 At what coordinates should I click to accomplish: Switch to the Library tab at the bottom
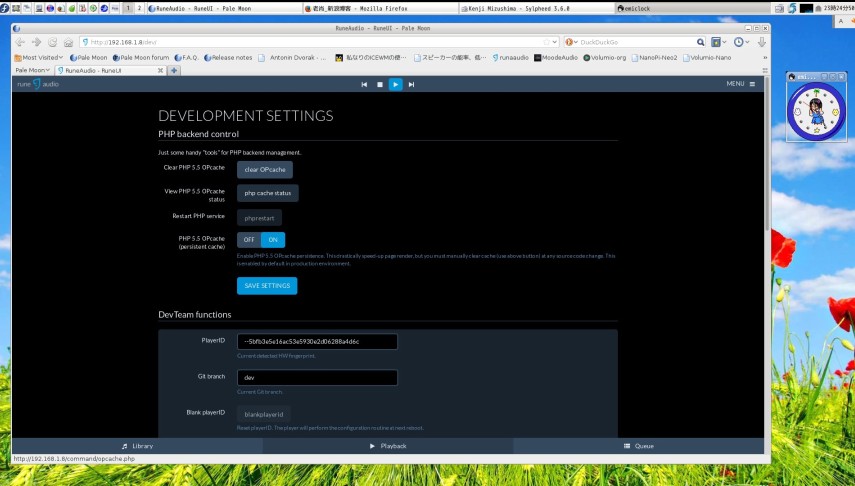click(137, 446)
